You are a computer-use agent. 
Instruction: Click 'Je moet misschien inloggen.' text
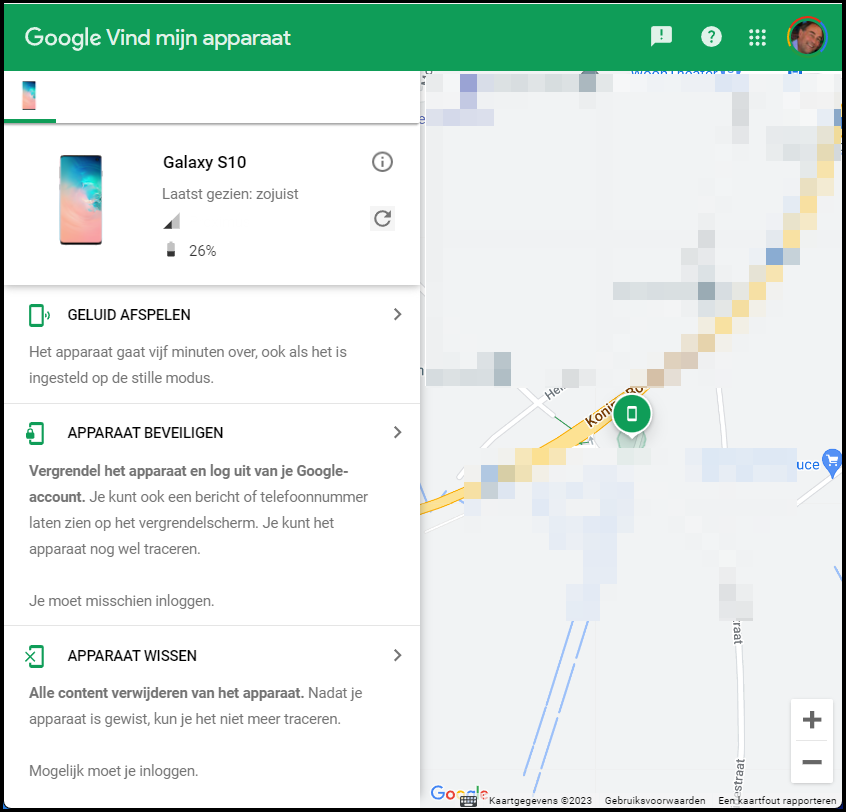[x=121, y=601]
